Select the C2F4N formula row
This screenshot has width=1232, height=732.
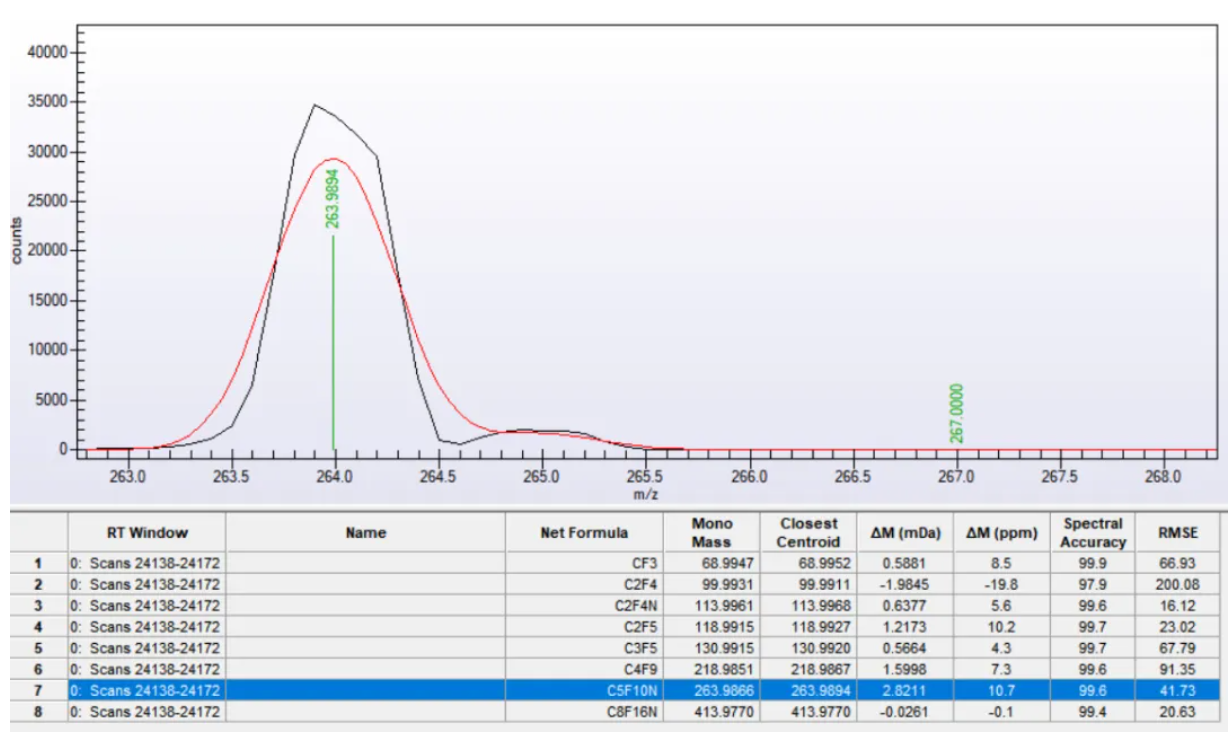(x=644, y=605)
